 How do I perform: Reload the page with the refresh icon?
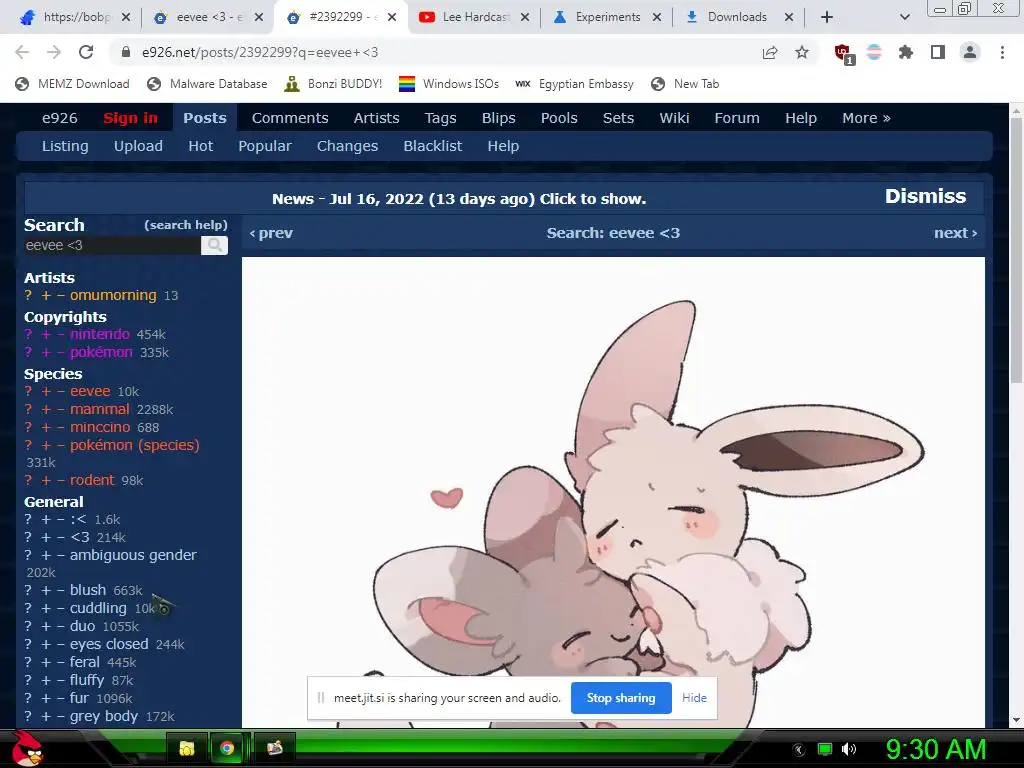(x=86, y=52)
